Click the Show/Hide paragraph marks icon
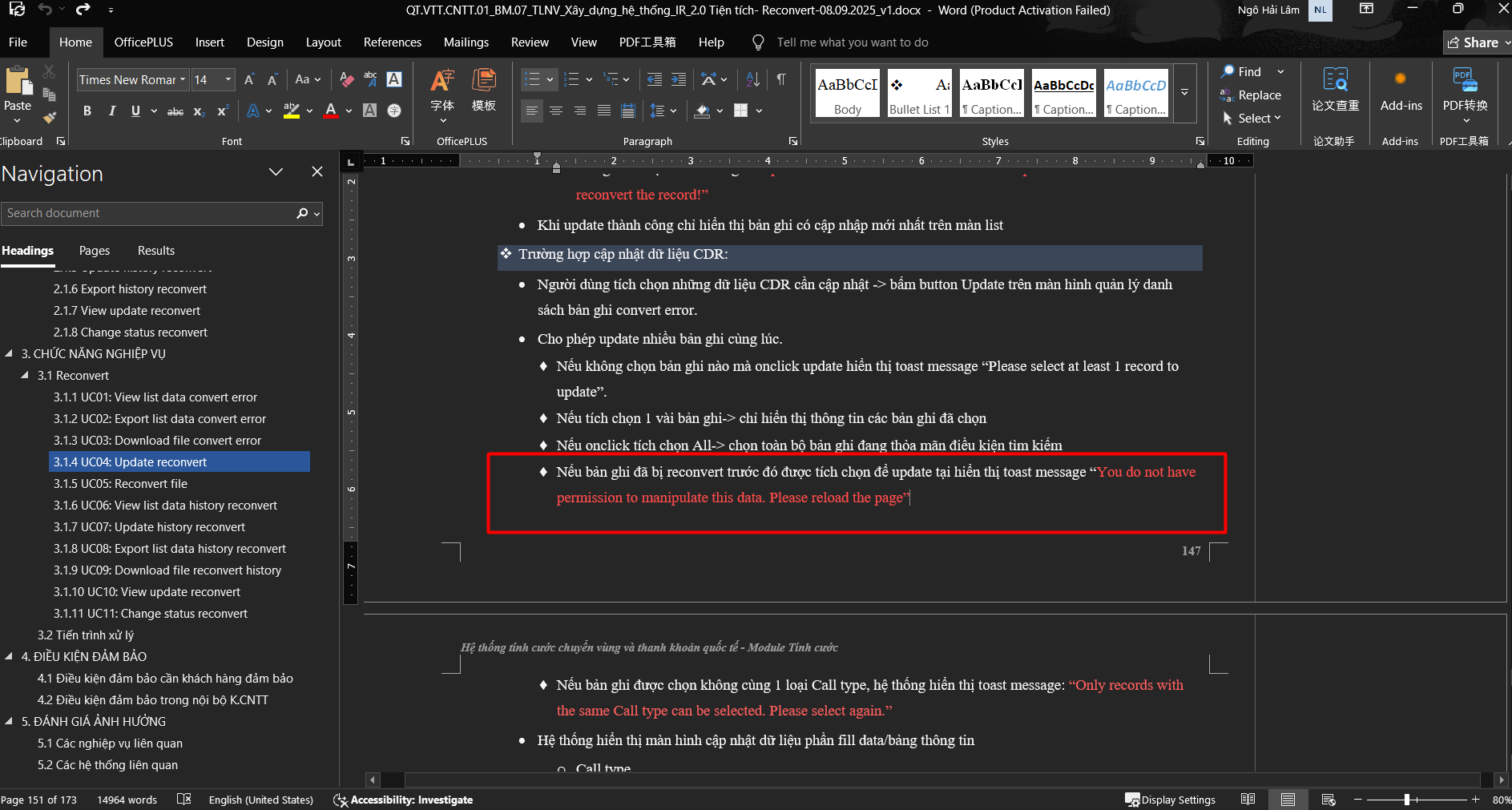Screen dimensions: 1512x810 780,79
